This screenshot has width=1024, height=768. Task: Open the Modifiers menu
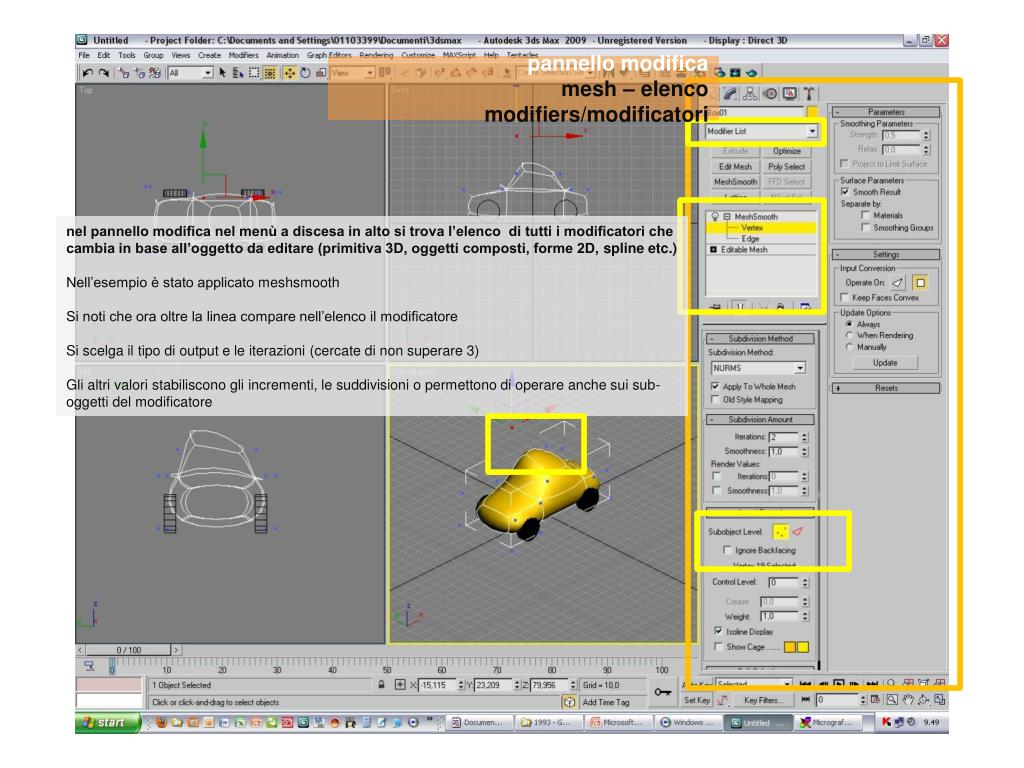tap(244, 56)
